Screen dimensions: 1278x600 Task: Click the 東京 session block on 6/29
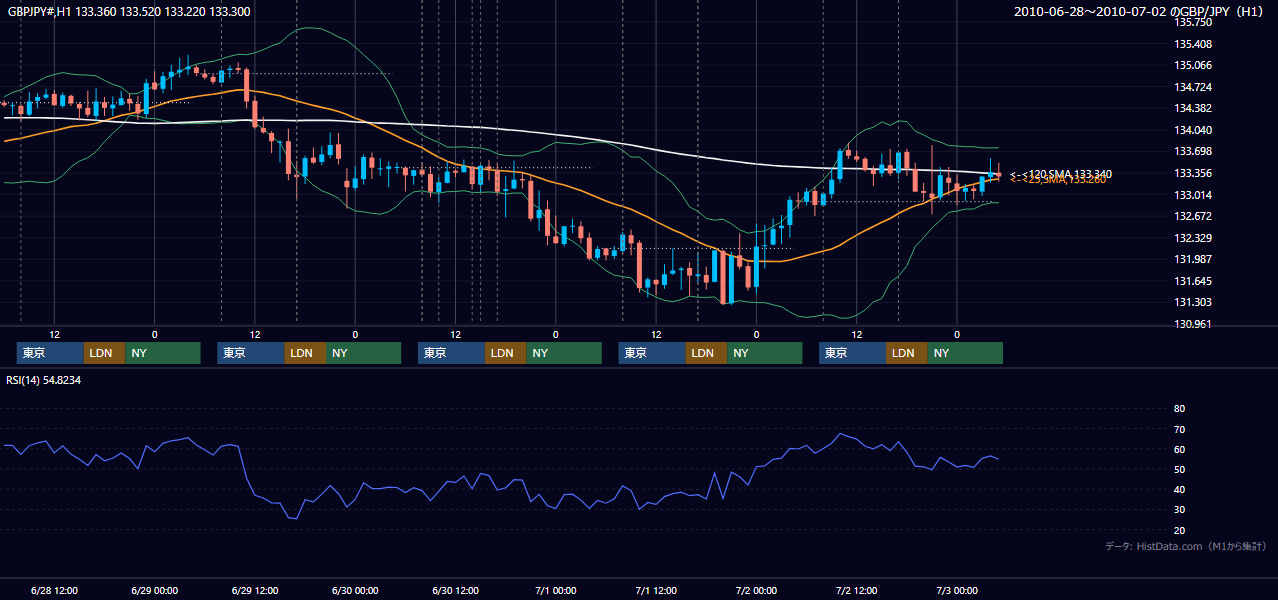pyautogui.click(x=251, y=353)
